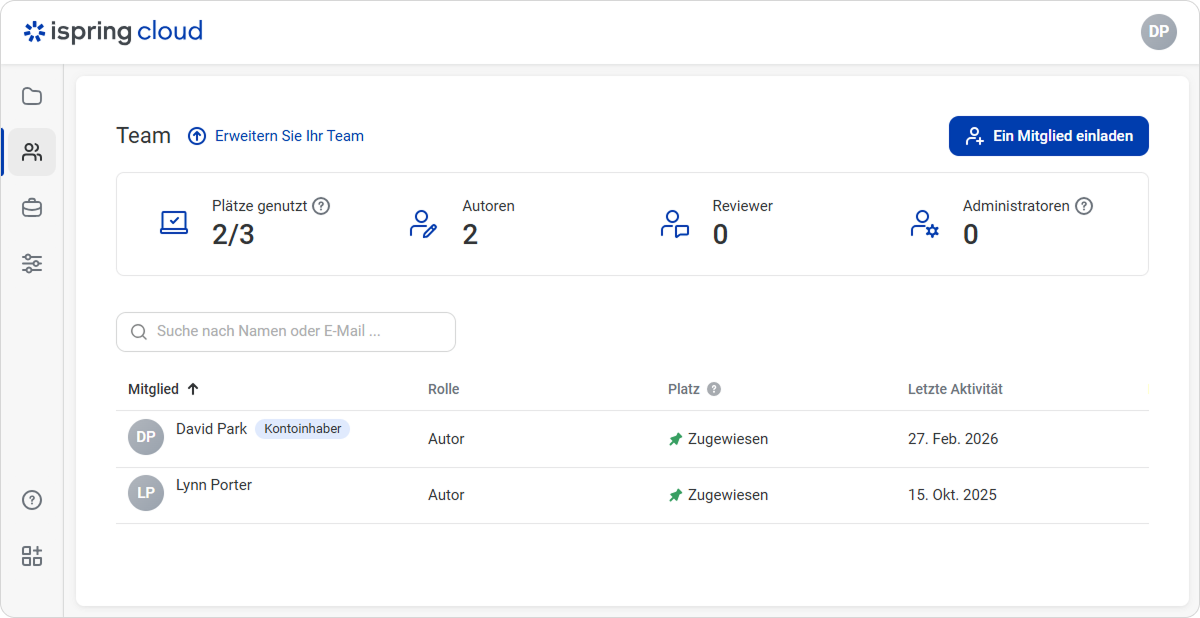Select the Team users icon in sidebar
Screen dimensions: 1200x618
click(x=32, y=152)
